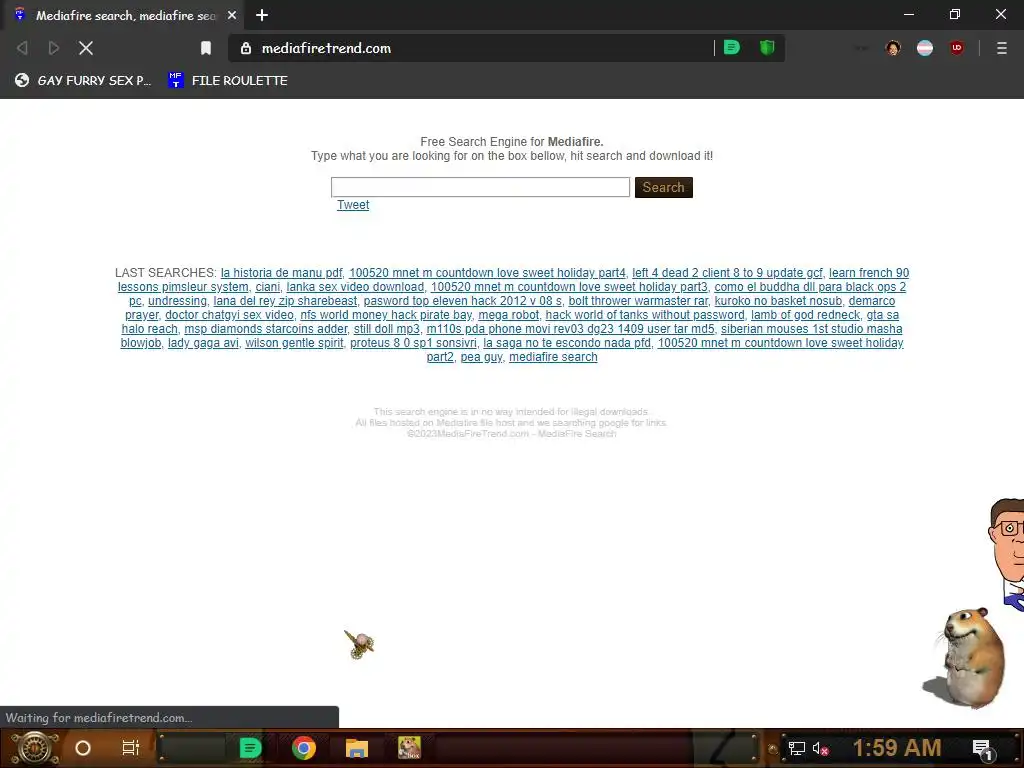Open a new browser tab
This screenshot has width=1024, height=768.
click(x=262, y=15)
